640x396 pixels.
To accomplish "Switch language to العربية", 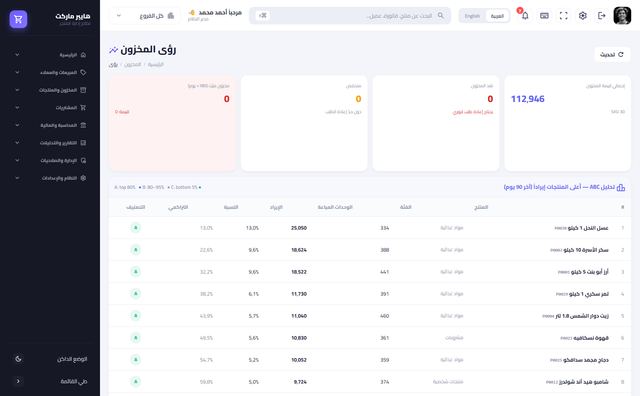I will 497,16.
